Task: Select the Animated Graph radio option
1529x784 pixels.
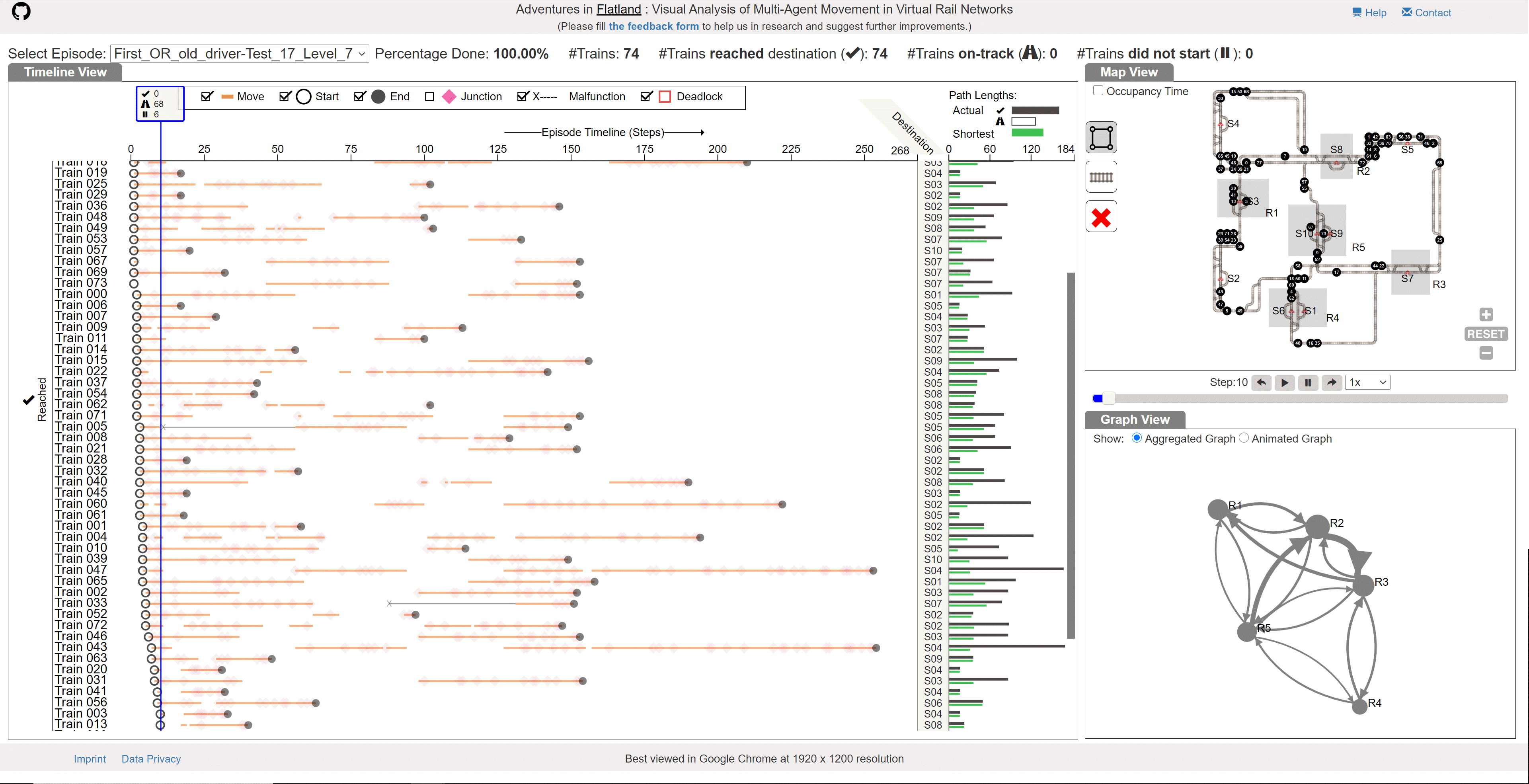Action: [1244, 438]
